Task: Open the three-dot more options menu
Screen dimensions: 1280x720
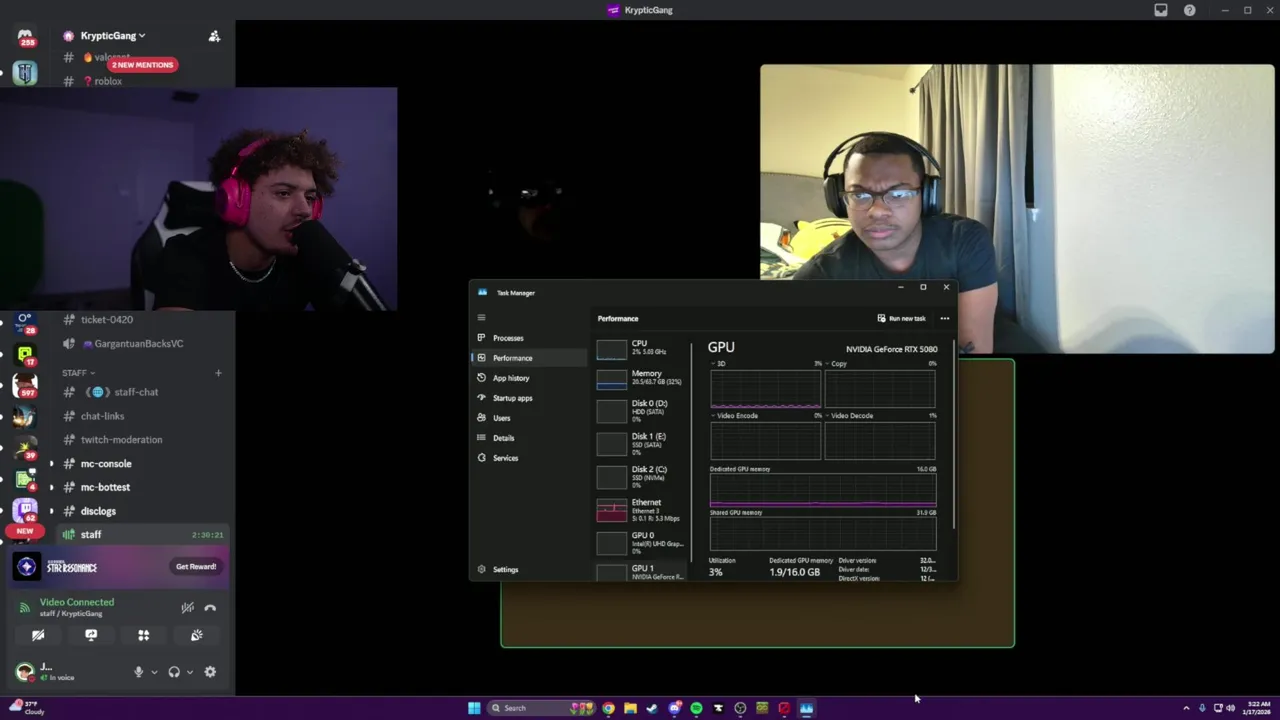Action: 944,318
